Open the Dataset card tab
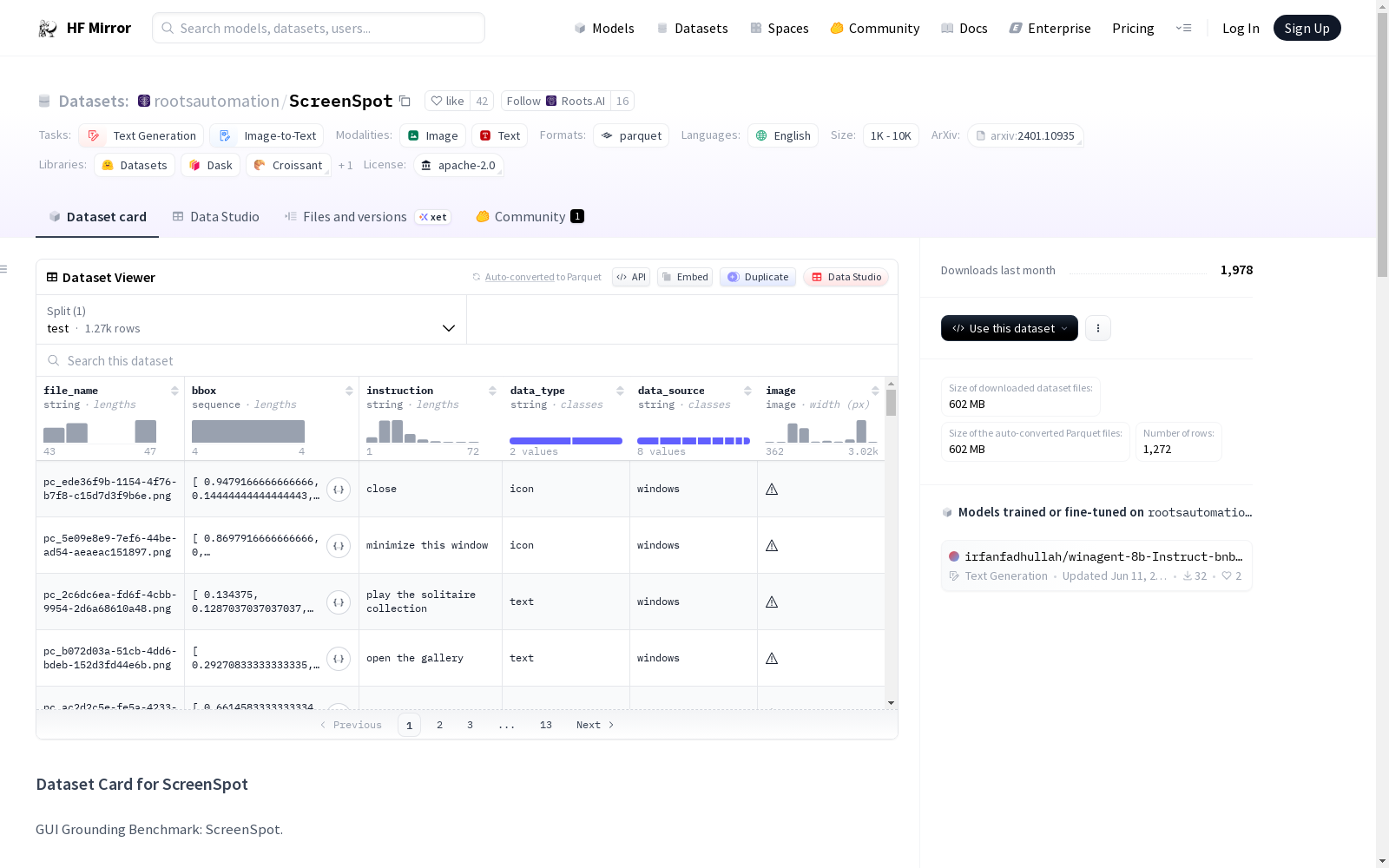The image size is (1389, 868). [x=97, y=217]
